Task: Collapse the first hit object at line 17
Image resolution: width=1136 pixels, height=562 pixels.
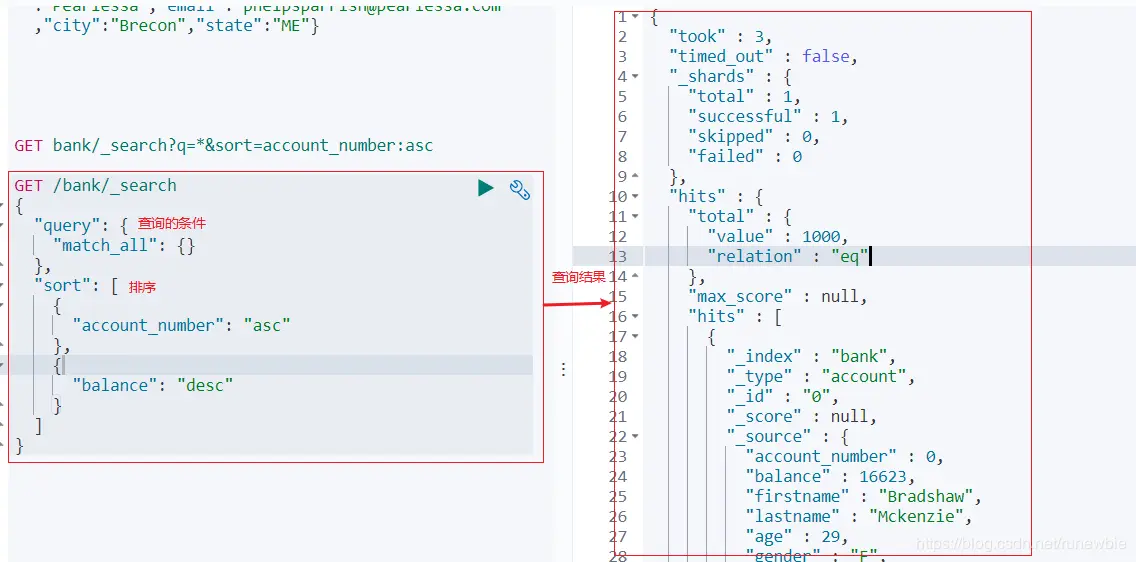Action: pos(635,336)
